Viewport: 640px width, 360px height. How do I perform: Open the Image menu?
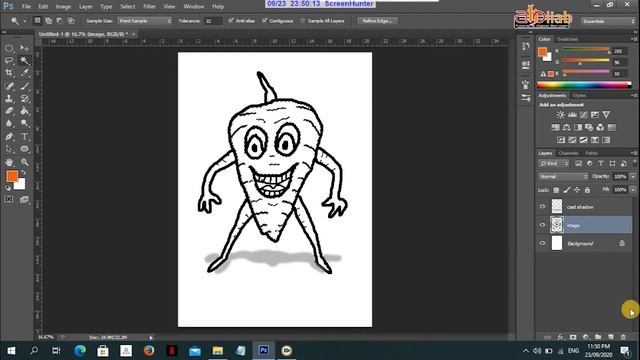coord(63,7)
